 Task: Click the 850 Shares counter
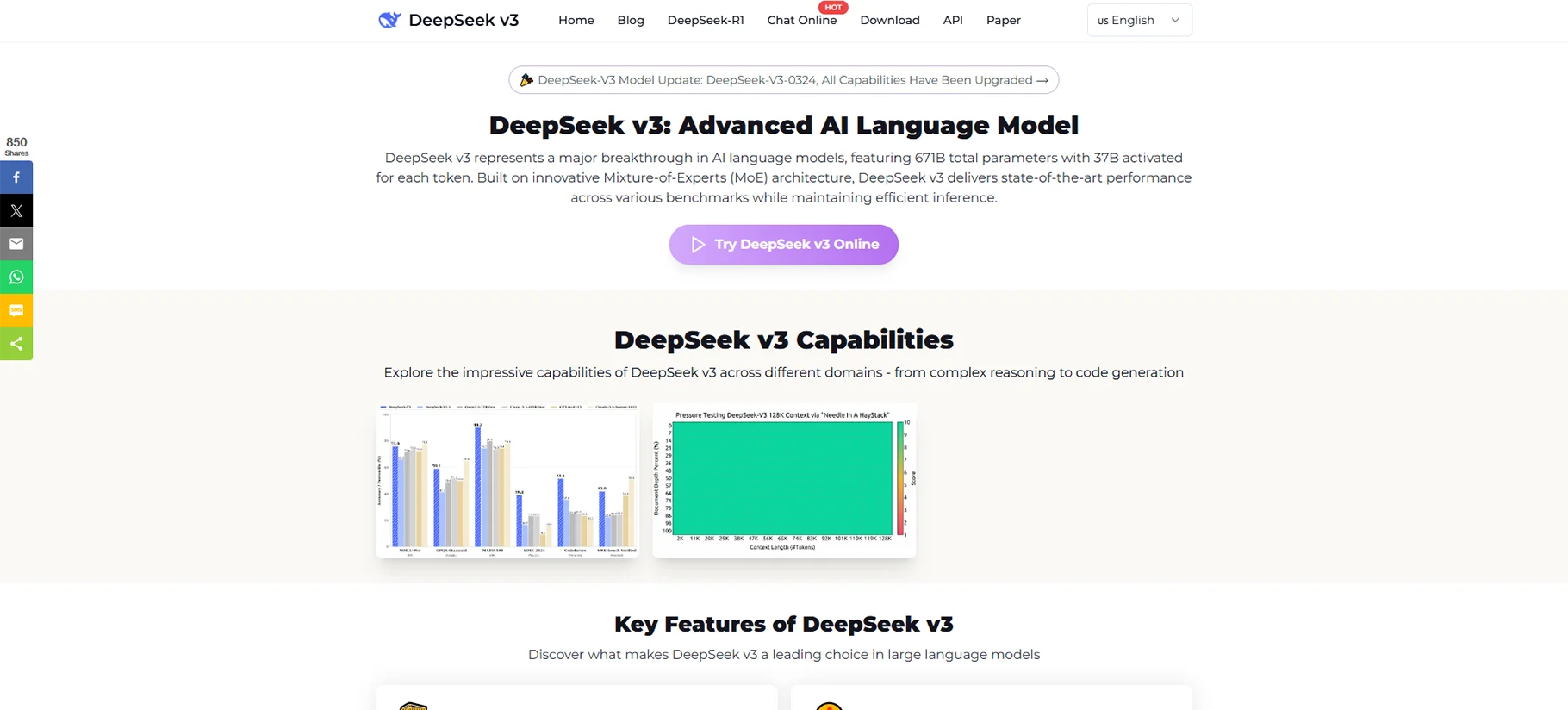pos(16,146)
